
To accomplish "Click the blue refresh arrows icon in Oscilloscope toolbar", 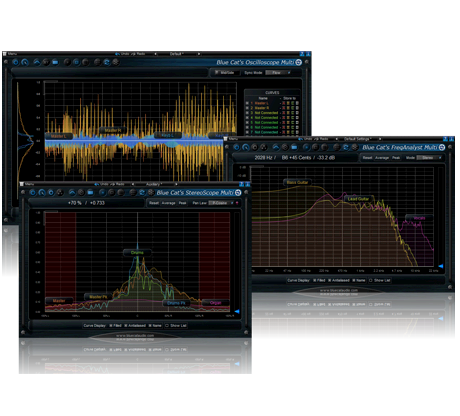I will [x=106, y=62].
